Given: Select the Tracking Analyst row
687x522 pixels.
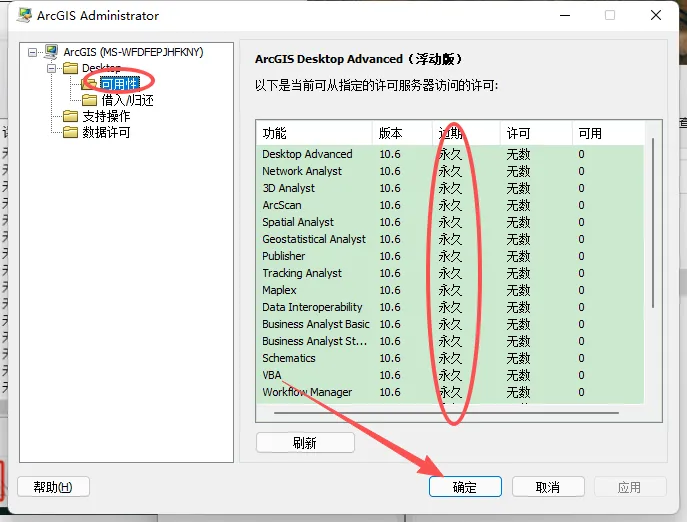Looking at the screenshot, I should pyautogui.click(x=450, y=273).
